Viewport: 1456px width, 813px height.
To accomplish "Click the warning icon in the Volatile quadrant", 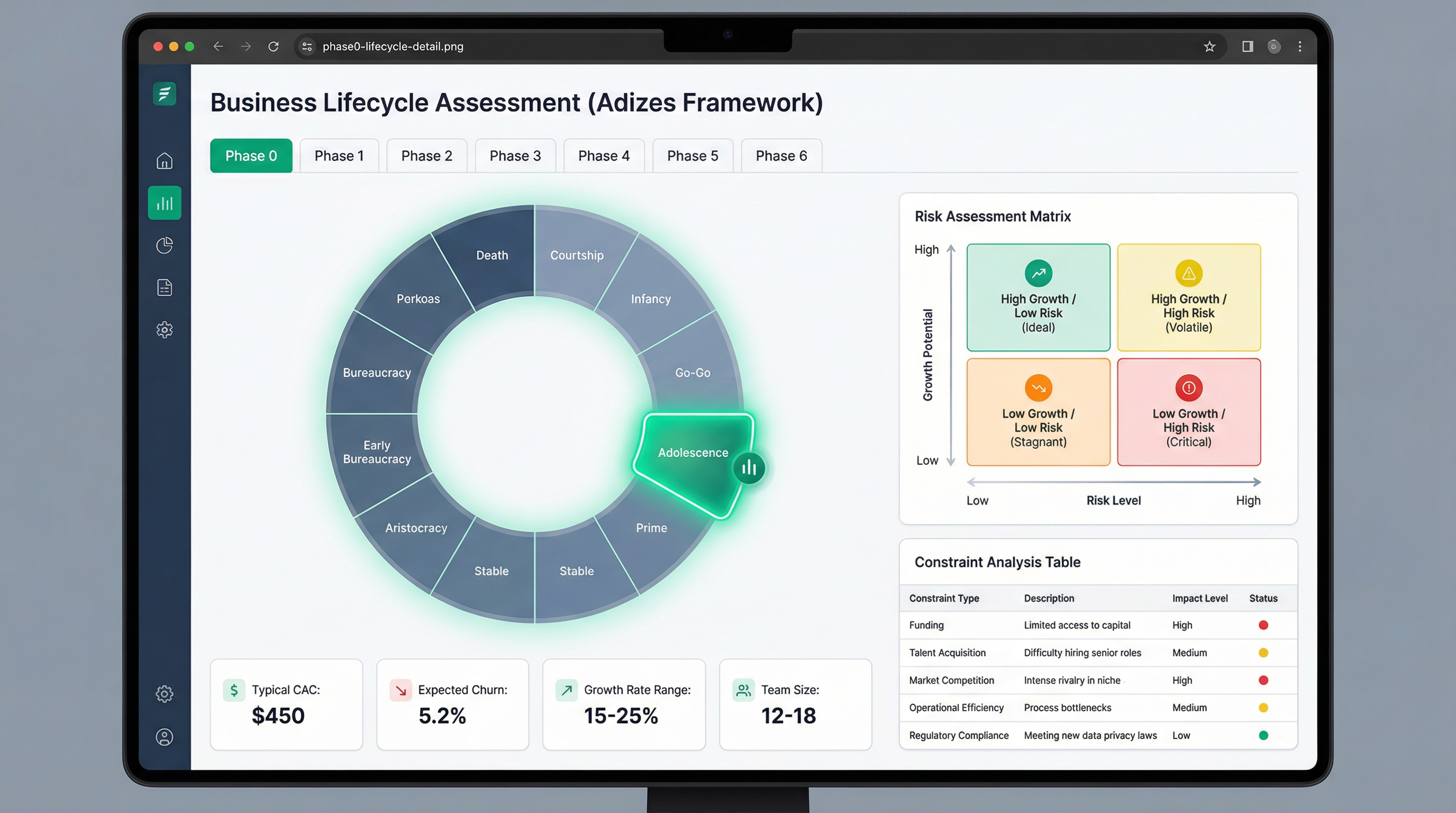I will click(1188, 273).
